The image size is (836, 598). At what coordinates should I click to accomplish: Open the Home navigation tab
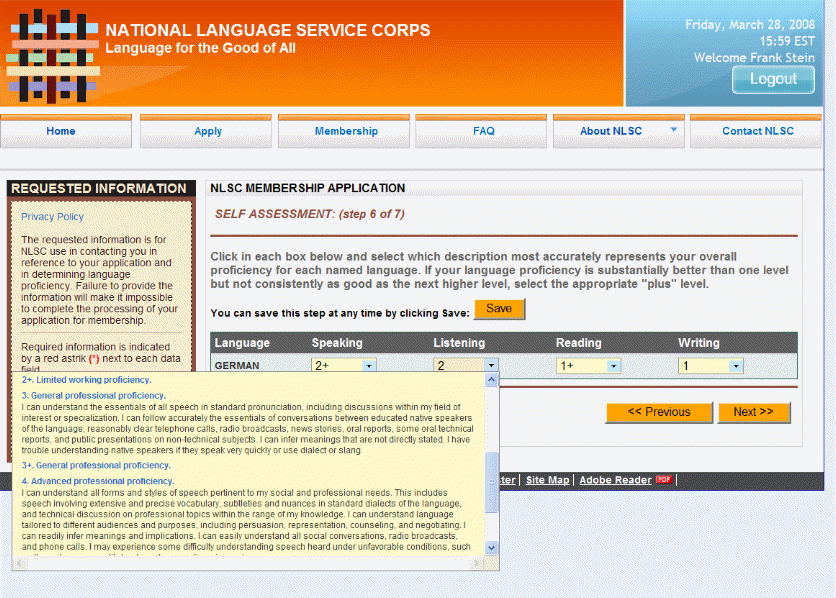[66, 131]
